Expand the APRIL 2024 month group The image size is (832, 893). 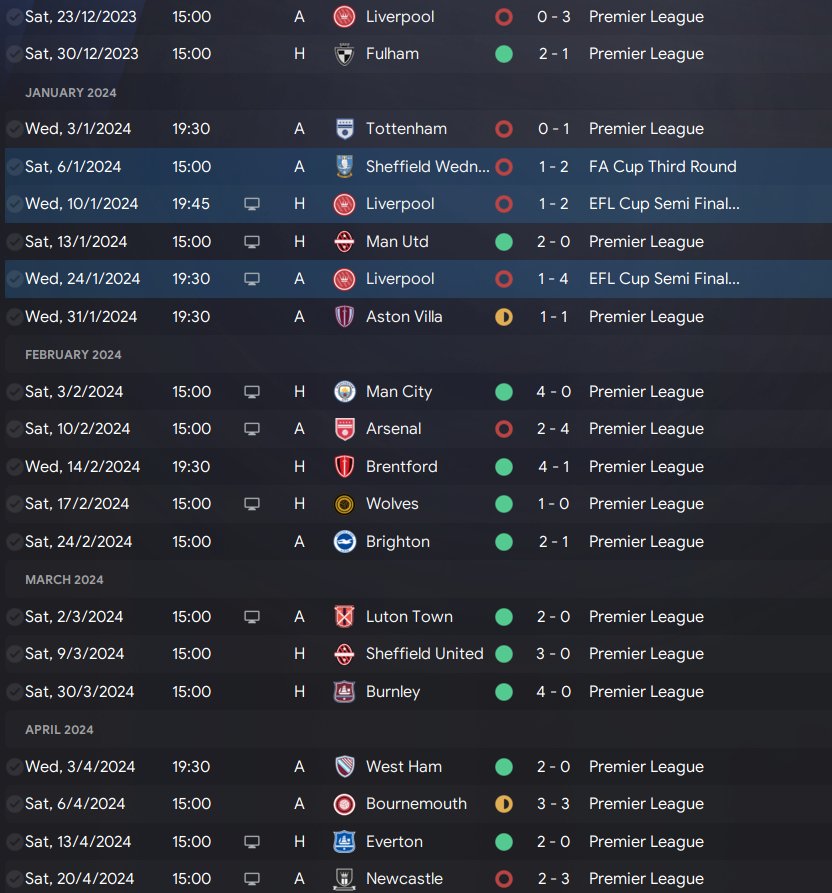point(59,729)
